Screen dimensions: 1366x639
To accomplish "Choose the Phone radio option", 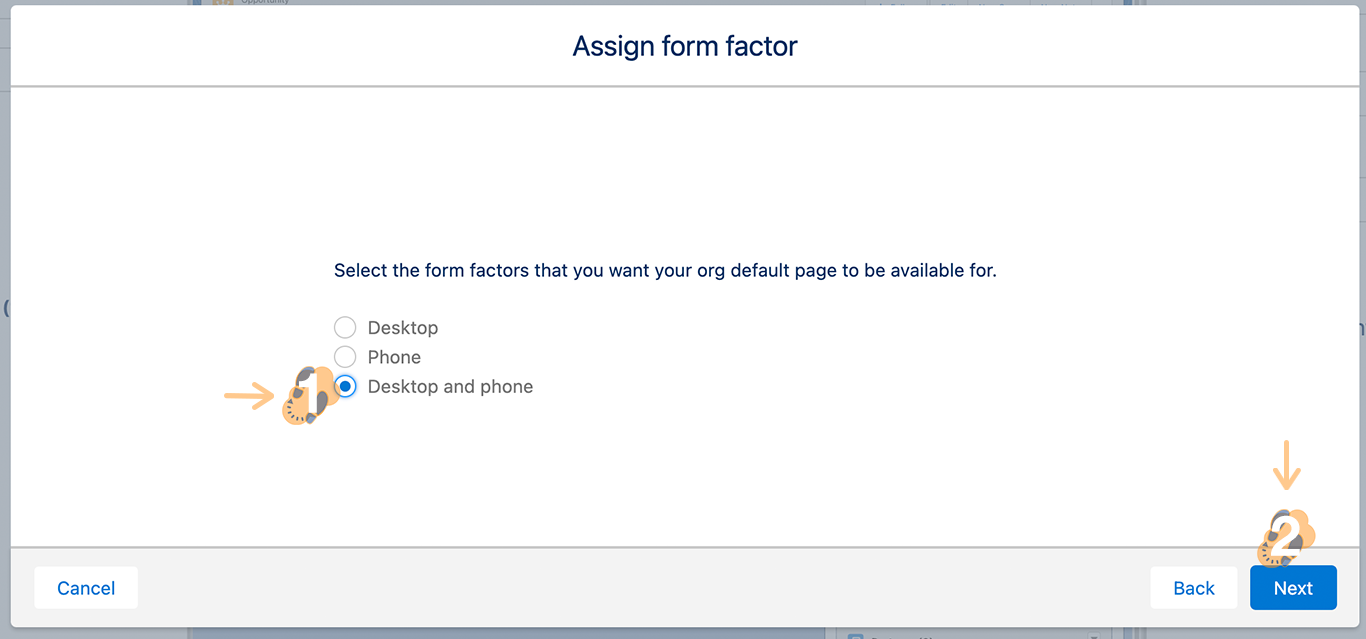I will (345, 357).
